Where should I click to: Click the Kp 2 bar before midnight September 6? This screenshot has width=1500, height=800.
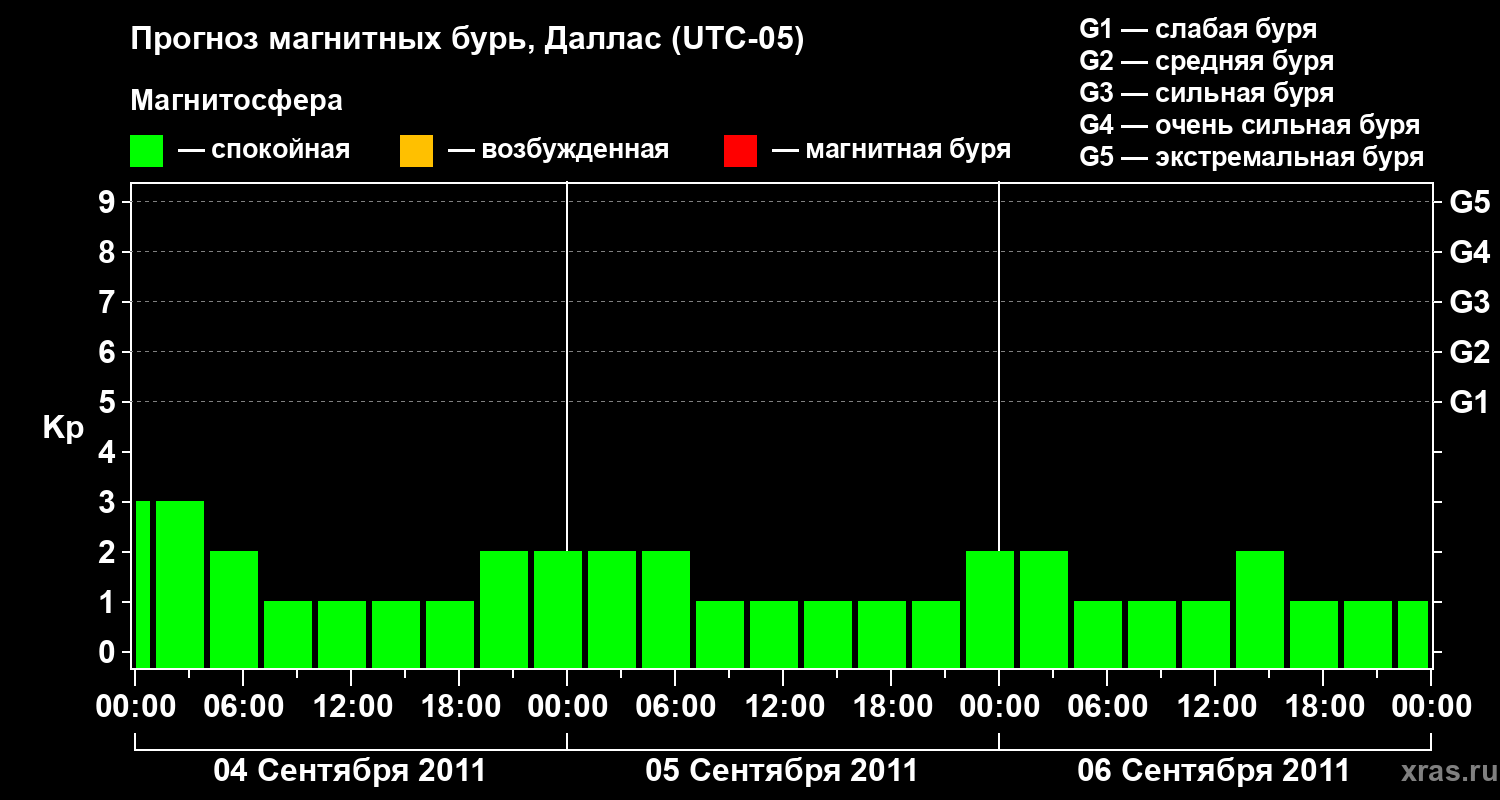click(990, 609)
